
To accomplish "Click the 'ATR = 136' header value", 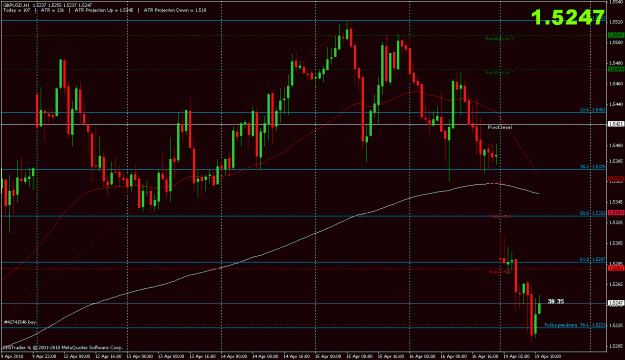I will (x=52, y=10).
